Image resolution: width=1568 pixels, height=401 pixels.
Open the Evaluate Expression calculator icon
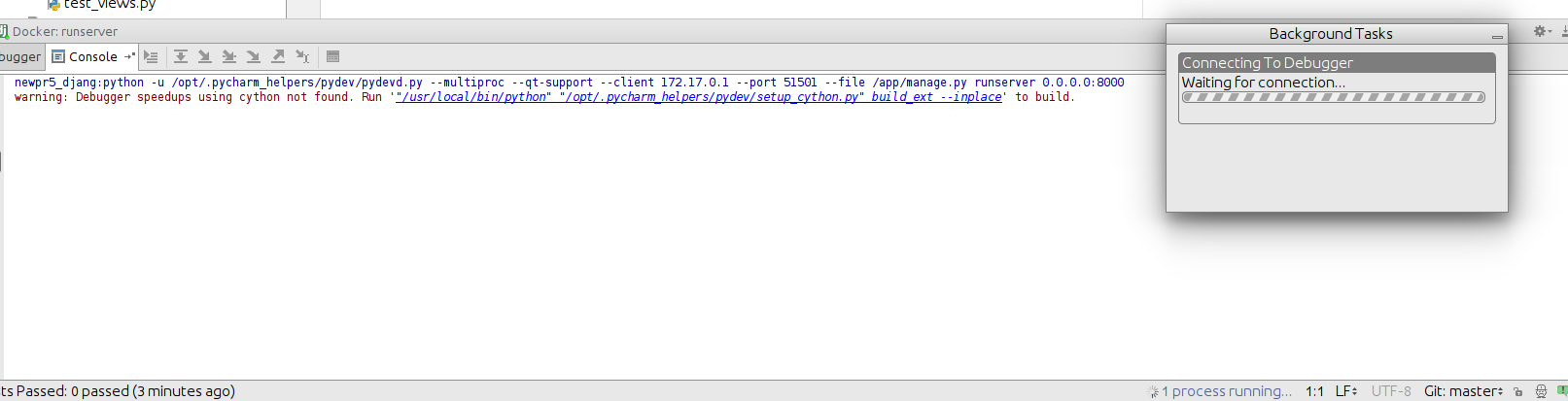click(332, 56)
